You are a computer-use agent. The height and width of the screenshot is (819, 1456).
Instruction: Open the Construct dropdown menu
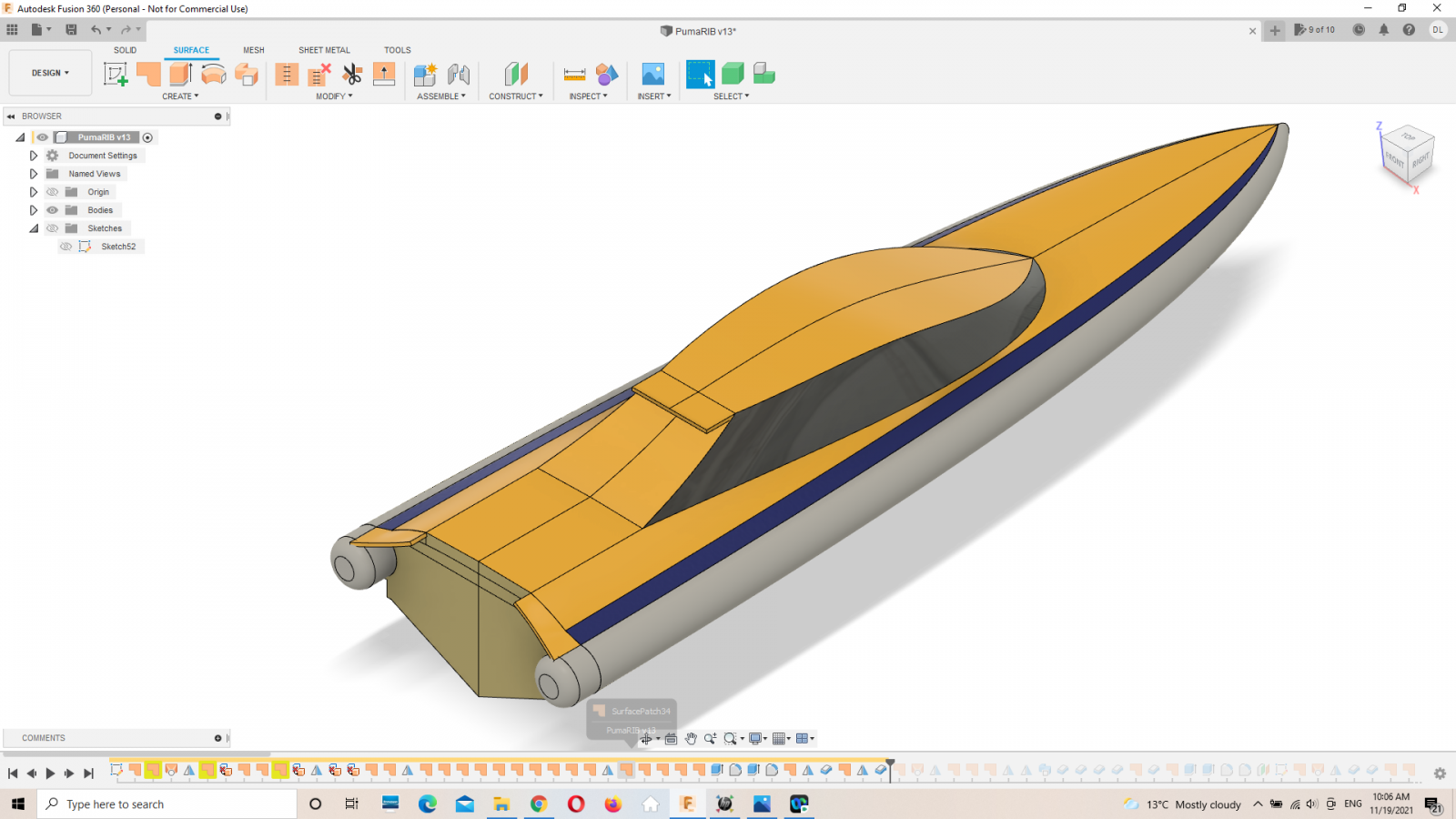516,96
